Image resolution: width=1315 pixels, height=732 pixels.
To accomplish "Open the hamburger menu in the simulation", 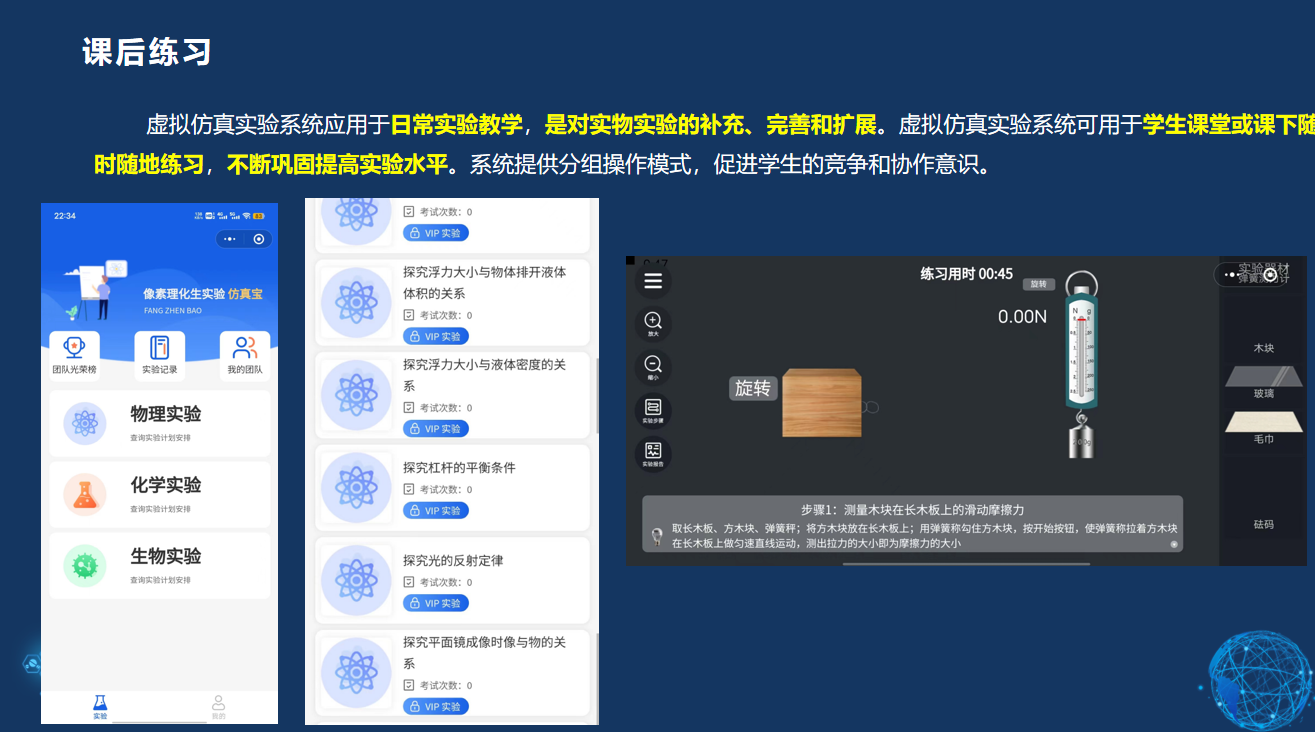I will [653, 281].
